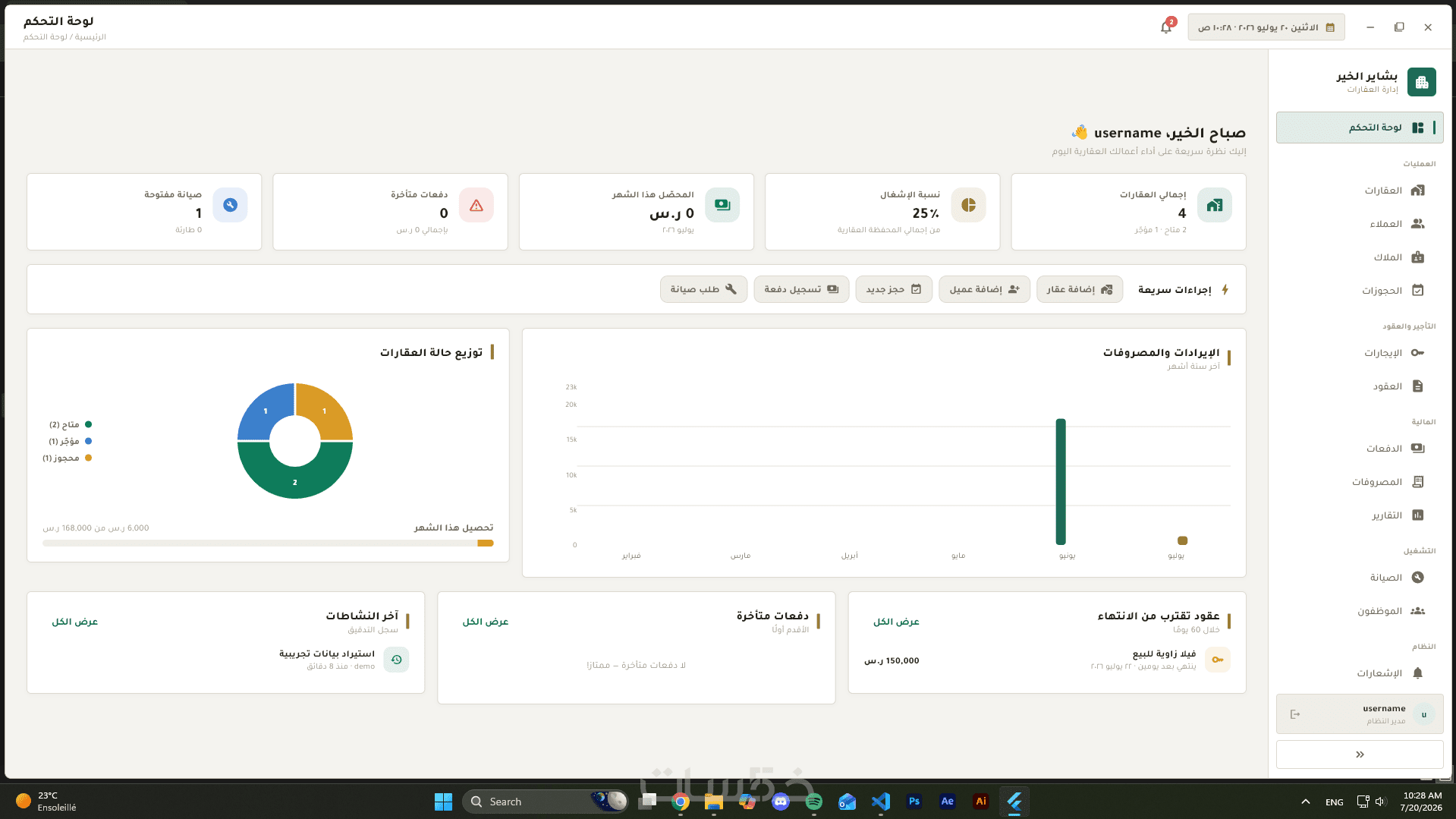Click the 25٪ occupancy value
Image resolution: width=1456 pixels, height=819 pixels.
click(926, 213)
